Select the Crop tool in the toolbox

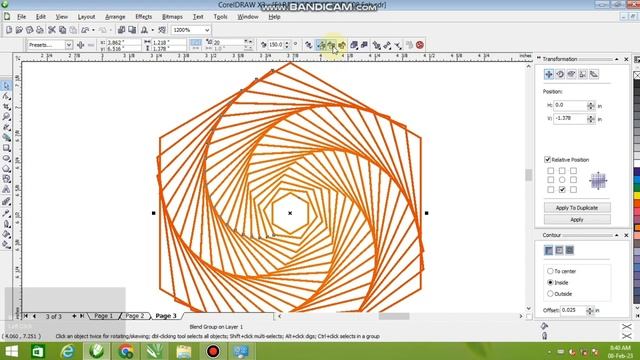[6, 107]
